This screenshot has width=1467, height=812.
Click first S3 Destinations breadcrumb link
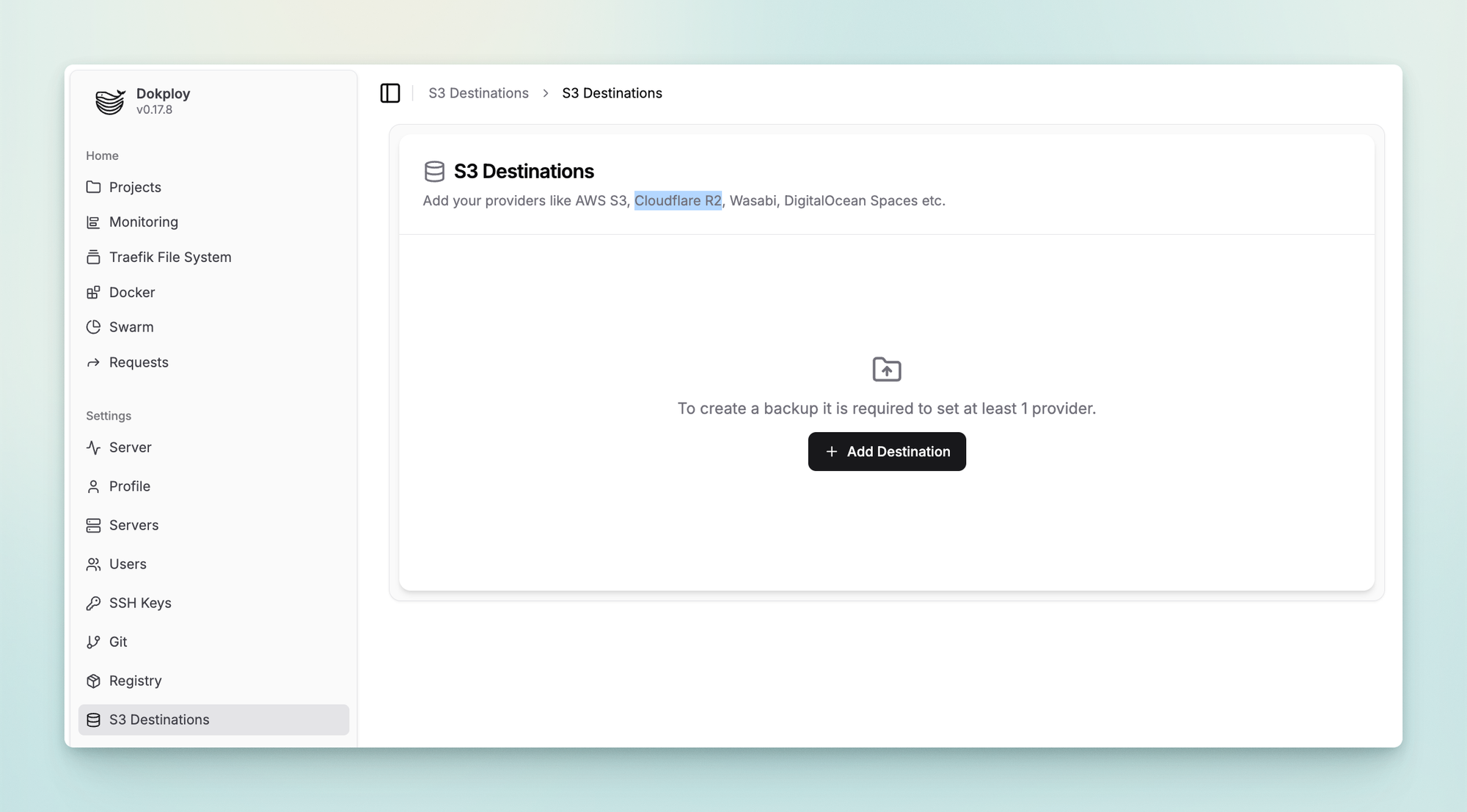tap(478, 93)
